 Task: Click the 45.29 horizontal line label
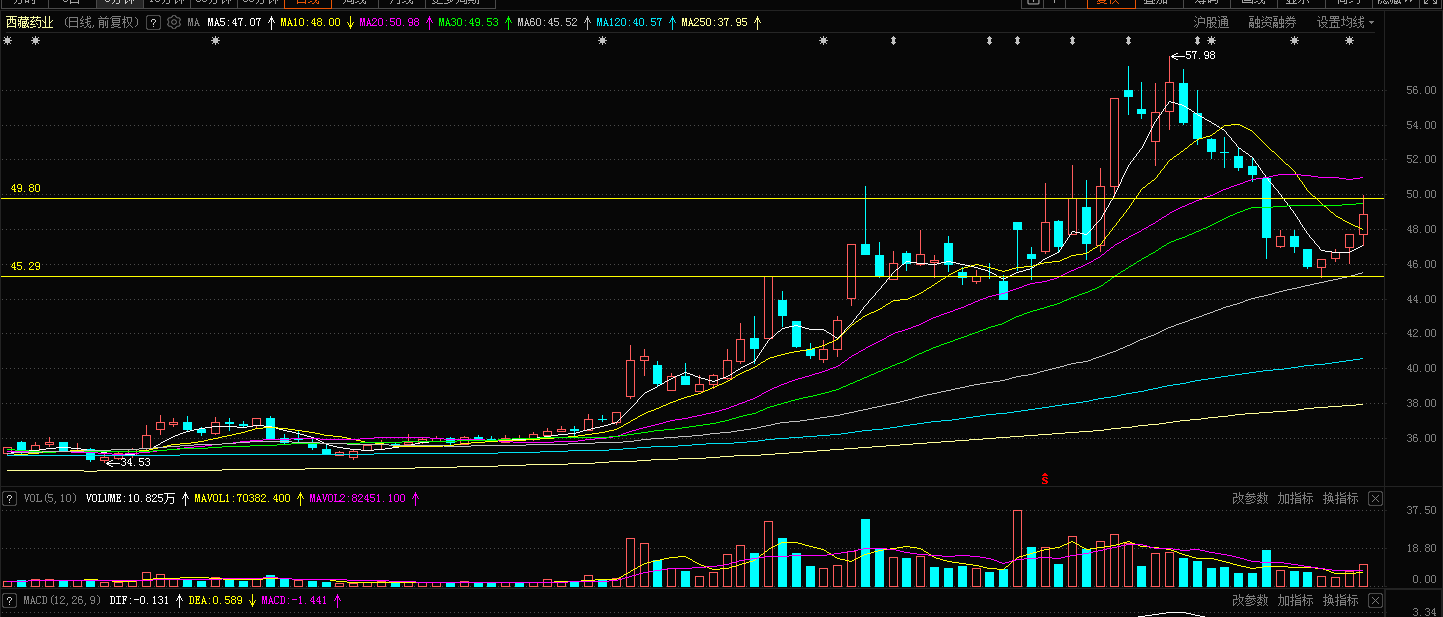[x=25, y=266]
